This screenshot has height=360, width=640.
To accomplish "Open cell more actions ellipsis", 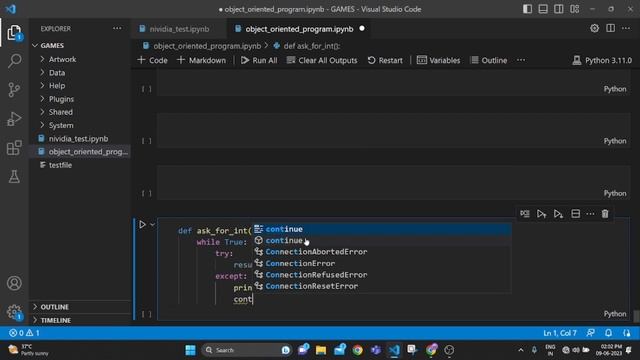I will click(x=590, y=214).
